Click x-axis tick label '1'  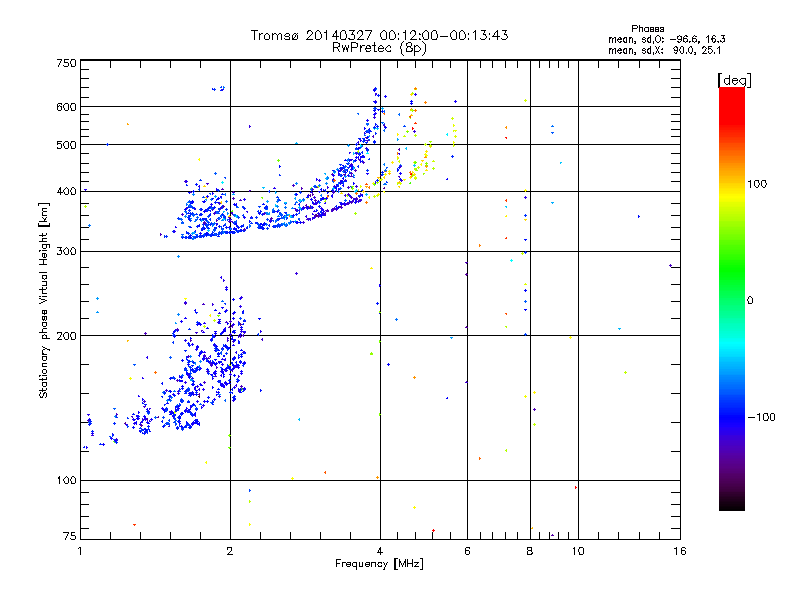(80, 551)
